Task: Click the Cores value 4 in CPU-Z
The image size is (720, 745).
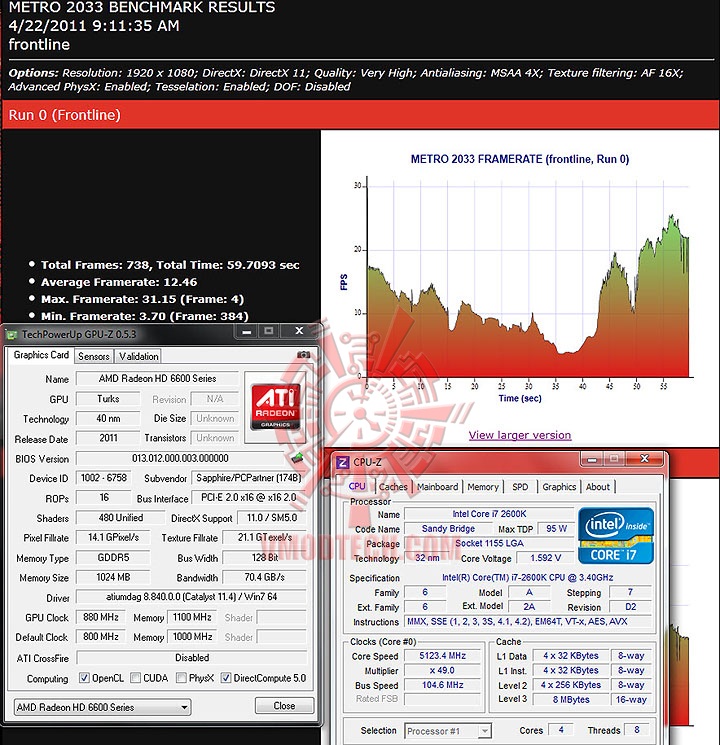Action: tap(561, 730)
